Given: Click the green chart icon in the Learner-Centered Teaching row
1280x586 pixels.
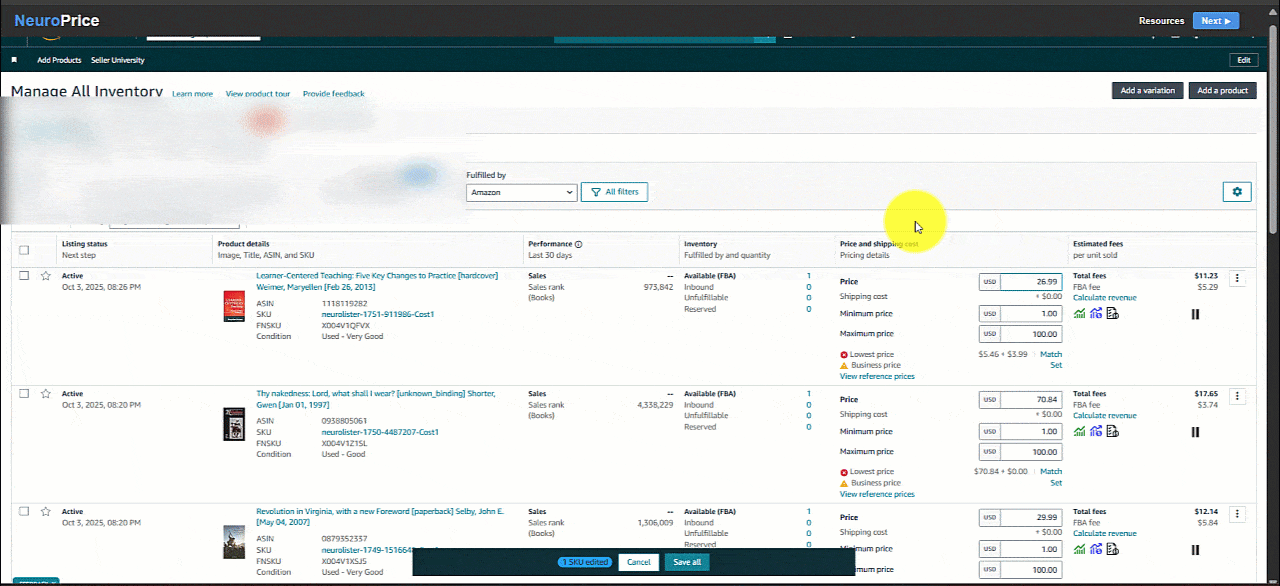Looking at the screenshot, I should point(1079,314).
